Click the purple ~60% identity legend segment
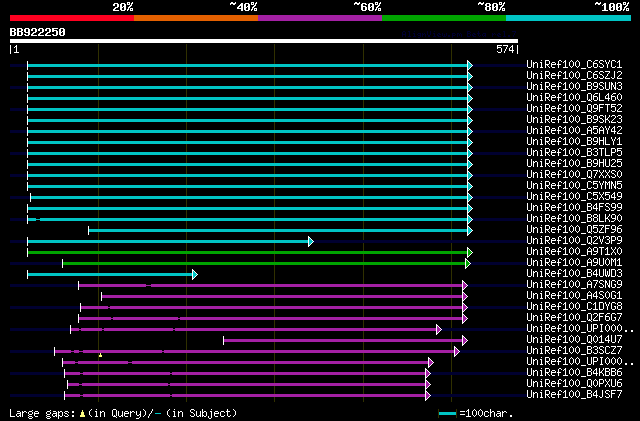Screen dimensions: 640x421 [320, 18]
